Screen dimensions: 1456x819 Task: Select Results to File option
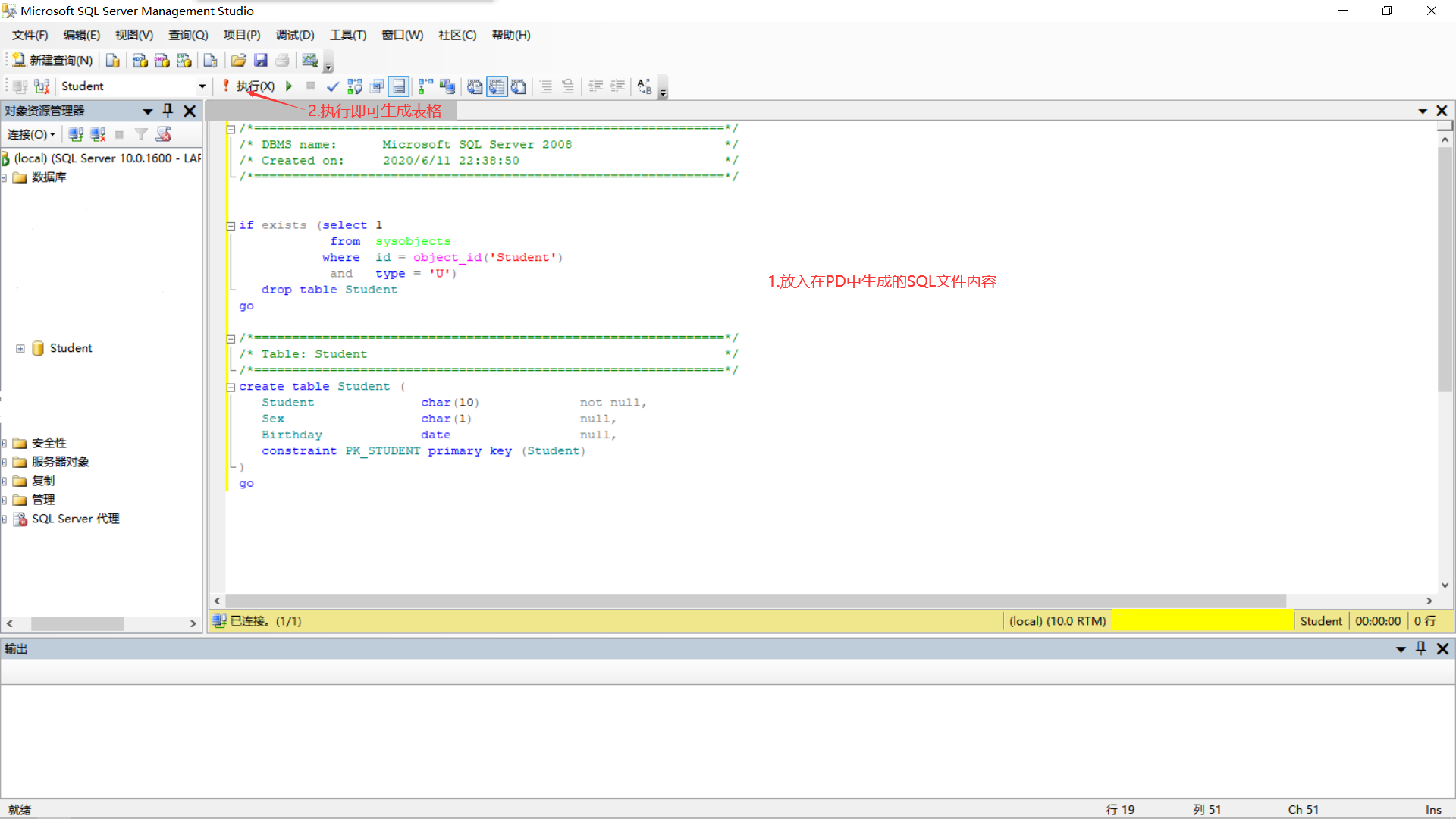(x=519, y=86)
